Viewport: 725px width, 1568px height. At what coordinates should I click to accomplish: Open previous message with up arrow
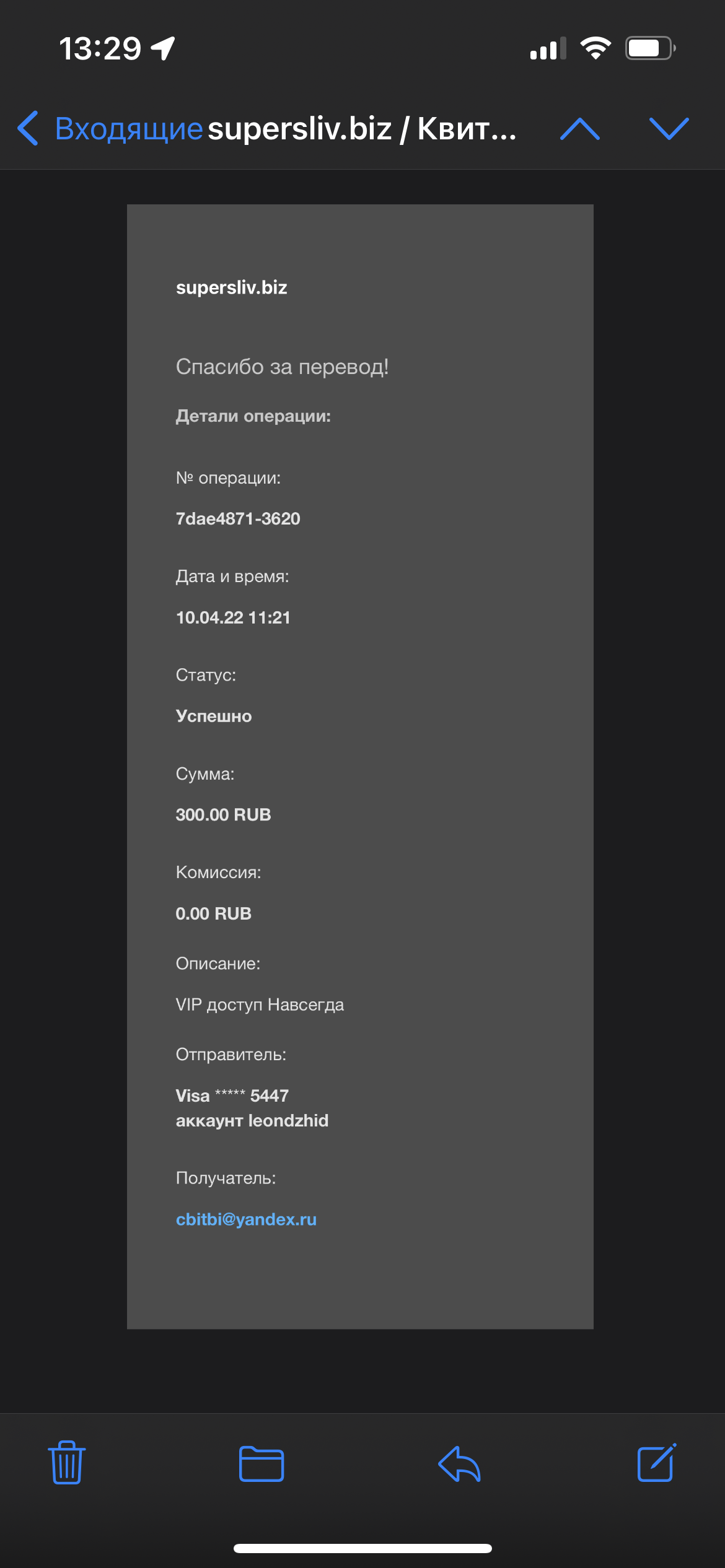[x=580, y=129]
